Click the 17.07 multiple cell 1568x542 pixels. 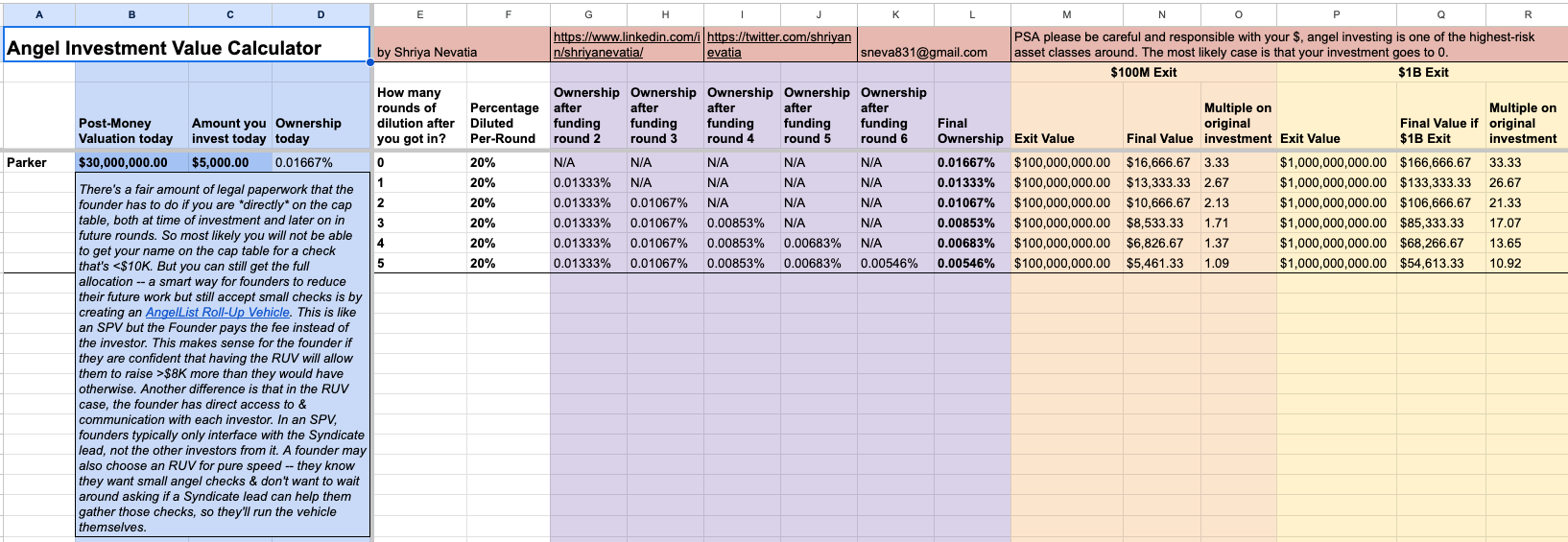click(1527, 223)
